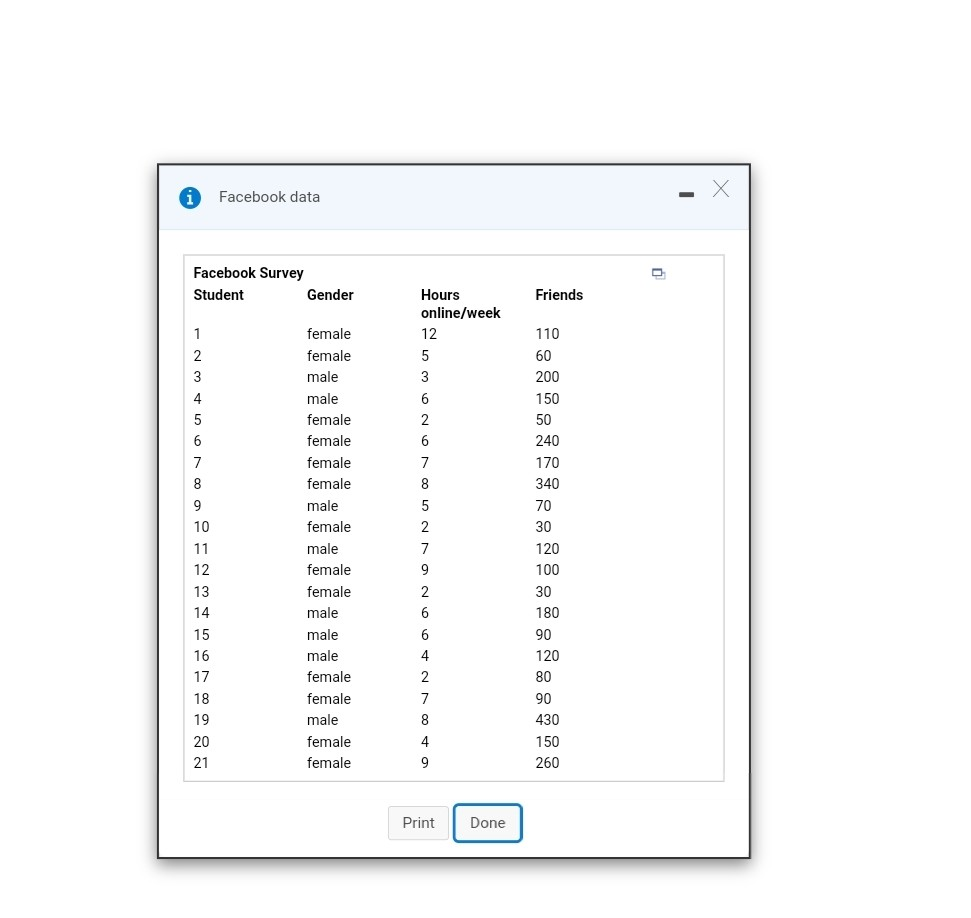Click the Friends column header

point(559,295)
